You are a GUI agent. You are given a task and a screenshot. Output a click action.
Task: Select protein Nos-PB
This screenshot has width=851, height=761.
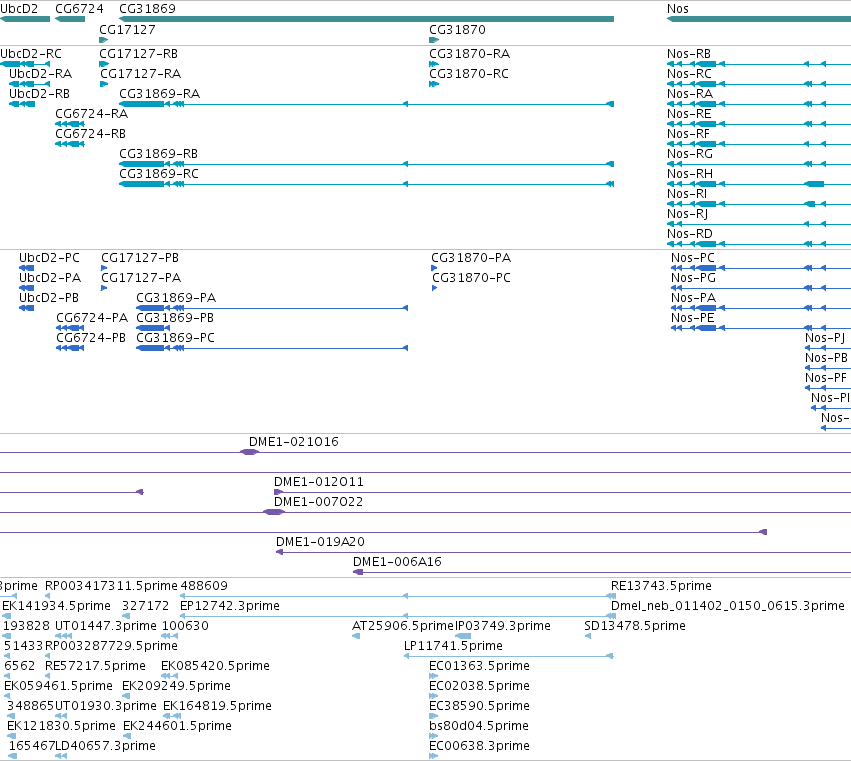click(x=826, y=358)
